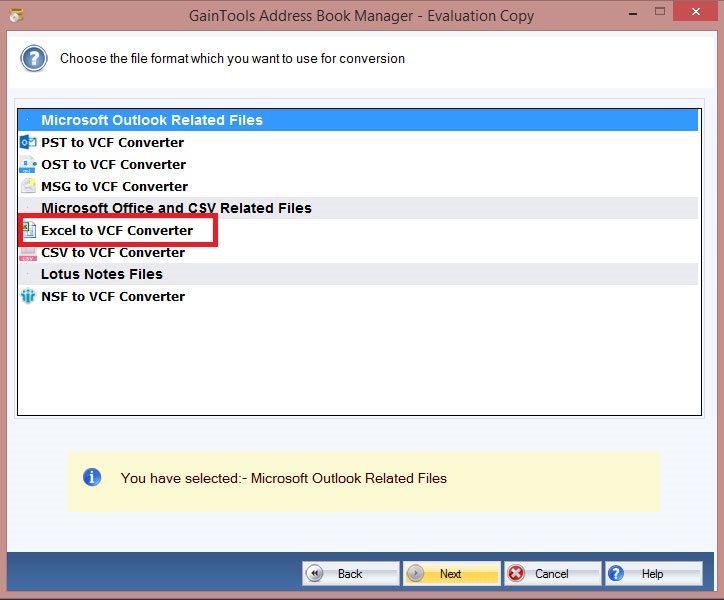
Task: Click the 'Choose the file format' instruction text
Action: (232, 59)
